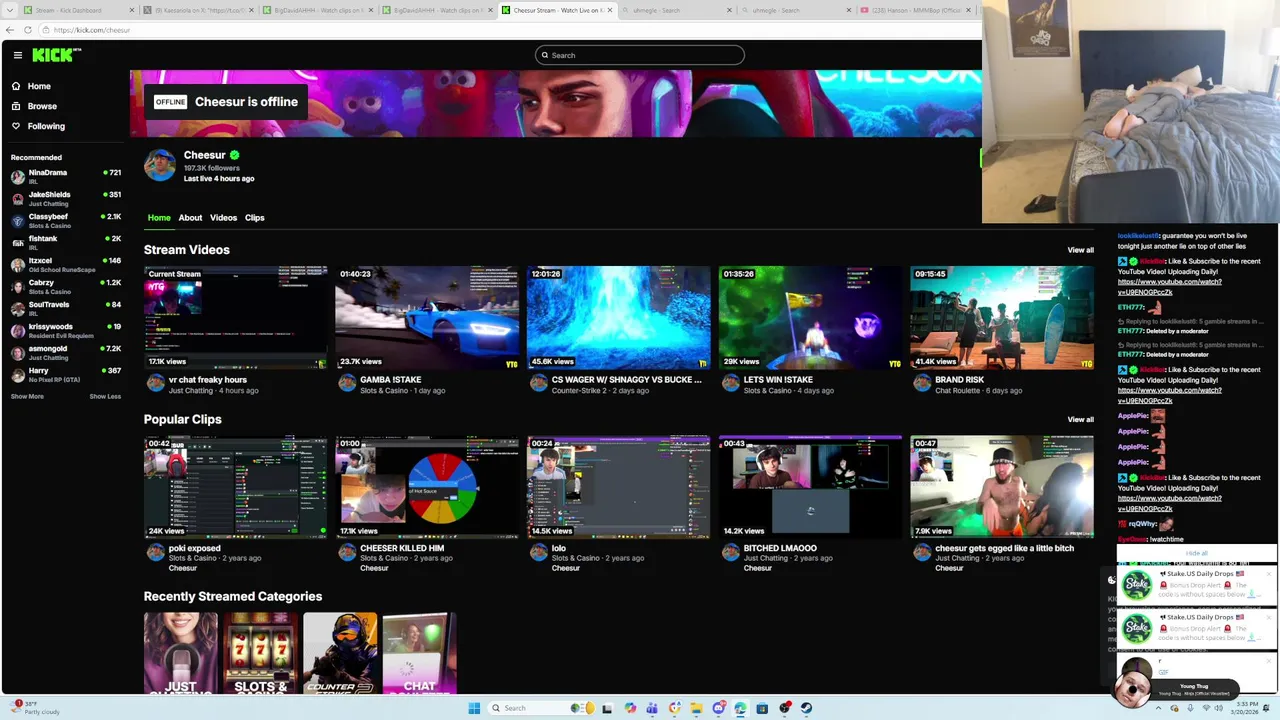
Task: Open Browse in the sidebar
Action: (42, 106)
